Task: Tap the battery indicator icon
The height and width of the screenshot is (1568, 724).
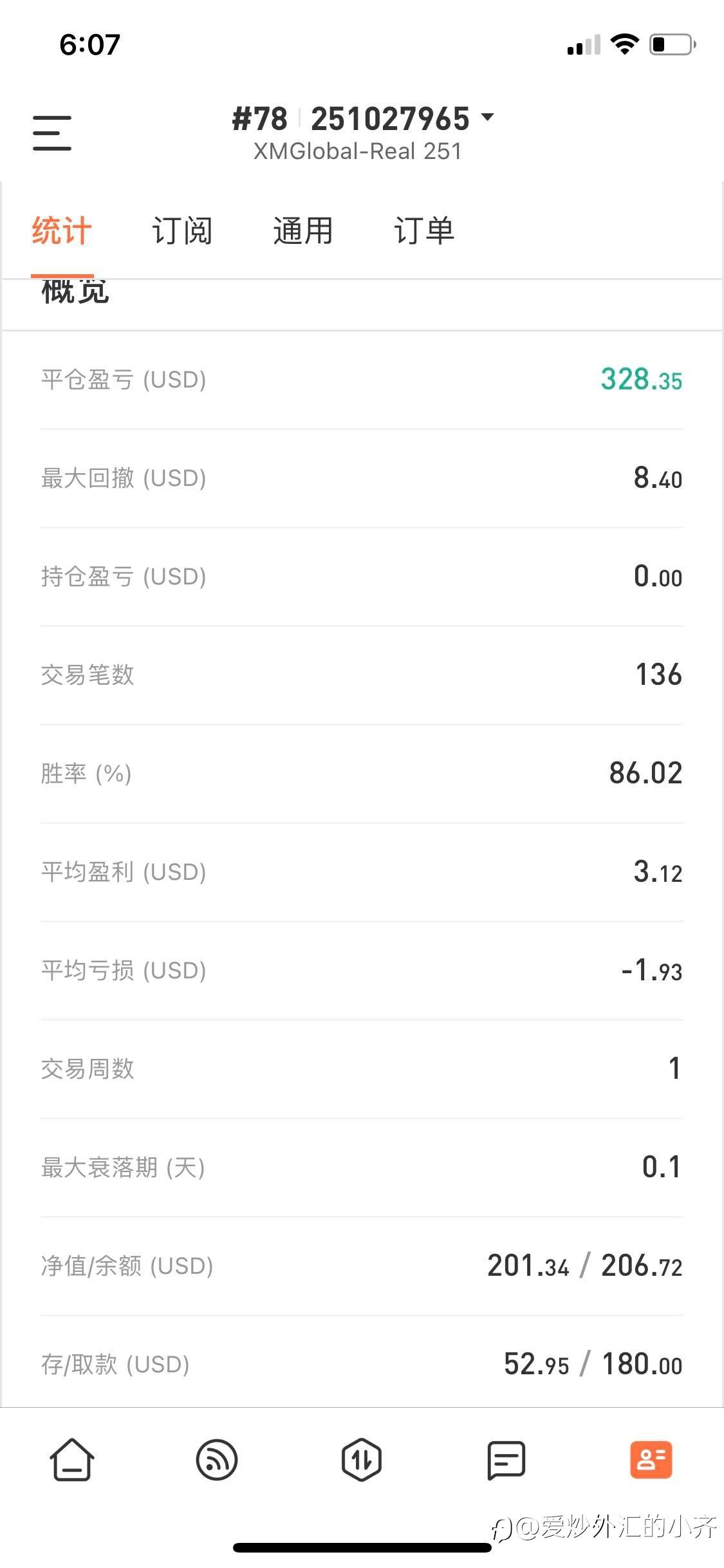Action: click(672, 44)
